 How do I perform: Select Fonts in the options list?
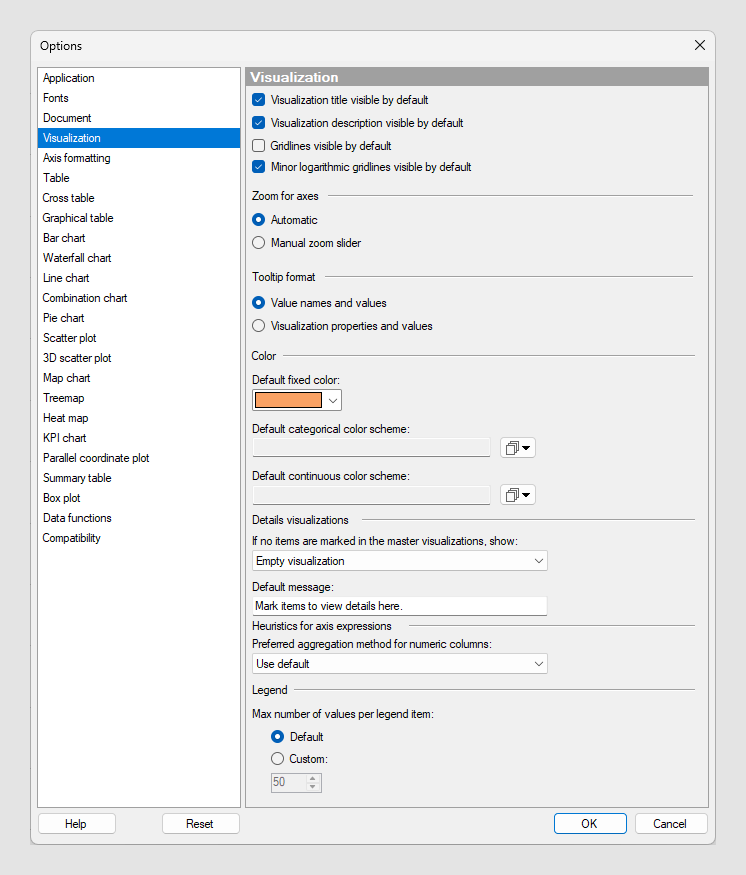pyautogui.click(x=139, y=98)
